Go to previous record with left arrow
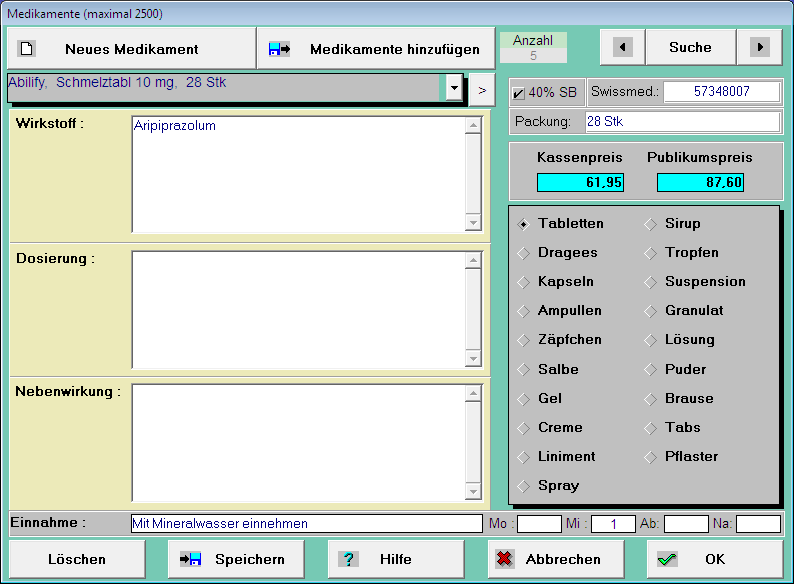The image size is (794, 584). point(622,47)
